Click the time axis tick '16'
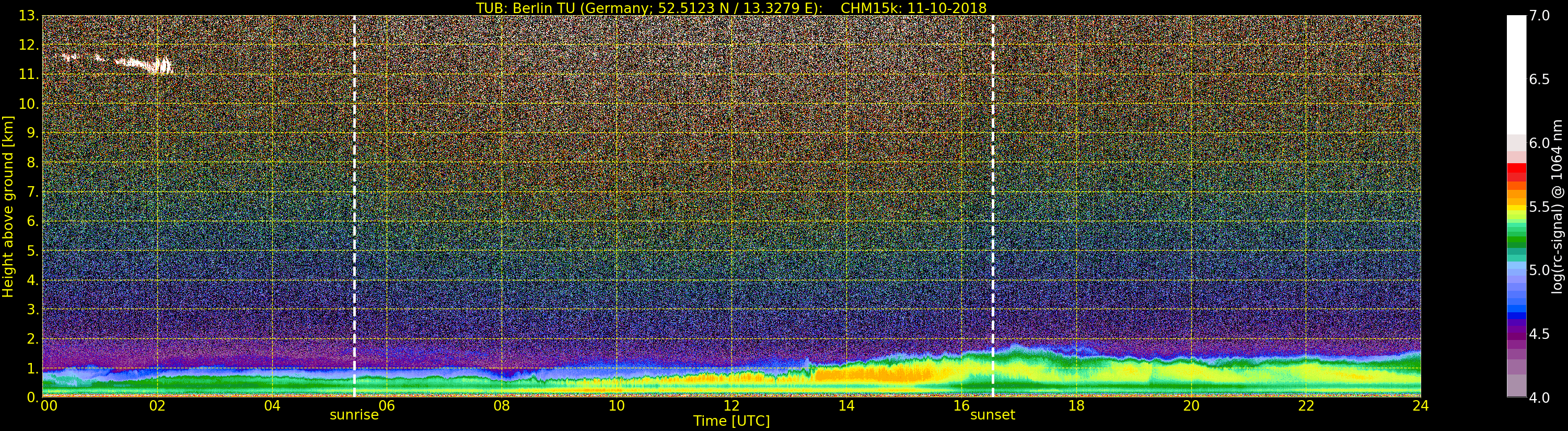The image size is (1568, 431). coord(961,406)
